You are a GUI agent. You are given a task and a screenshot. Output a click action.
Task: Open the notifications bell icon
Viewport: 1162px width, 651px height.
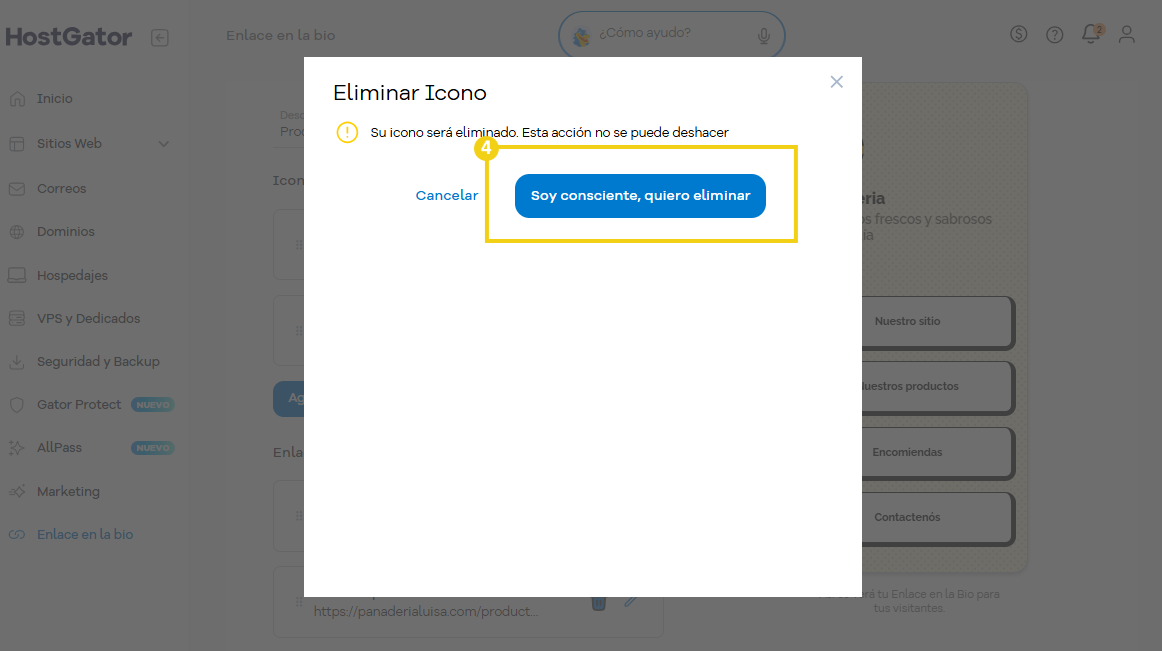click(x=1091, y=33)
